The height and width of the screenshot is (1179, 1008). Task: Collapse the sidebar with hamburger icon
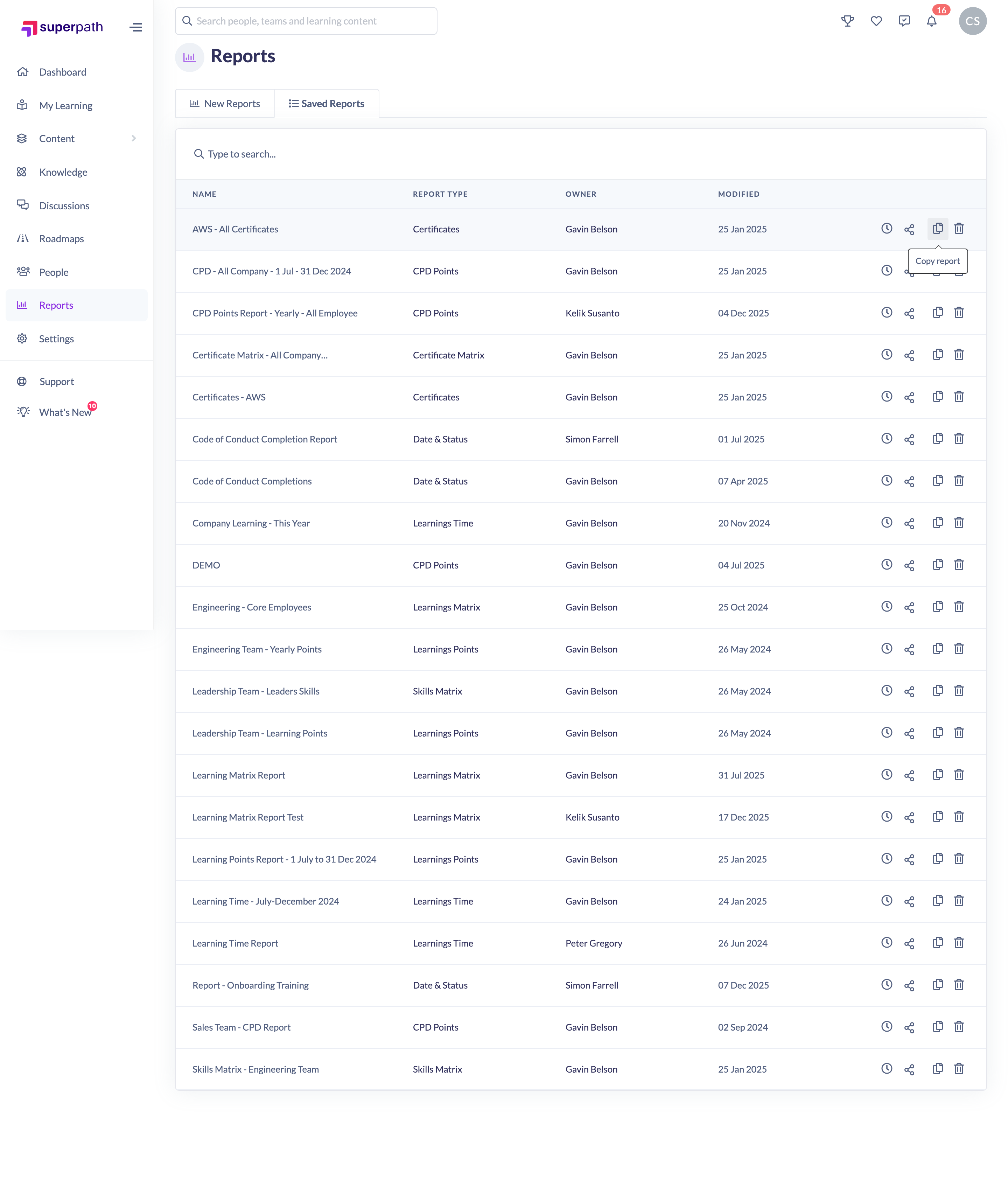coord(136,27)
